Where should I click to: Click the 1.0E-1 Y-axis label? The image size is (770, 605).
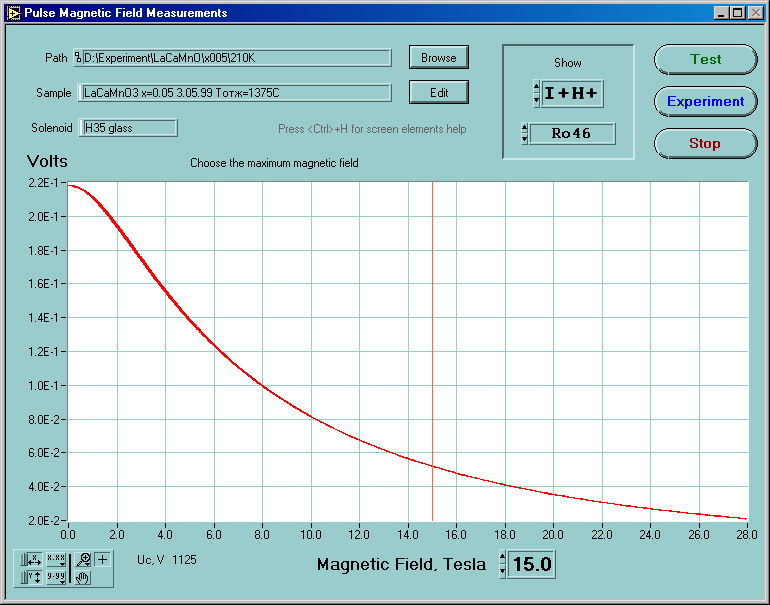43,385
